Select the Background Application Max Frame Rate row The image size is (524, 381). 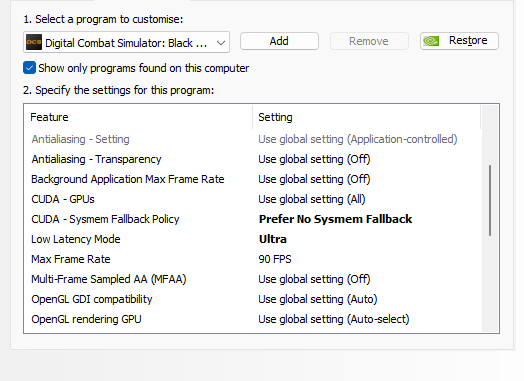(253, 179)
